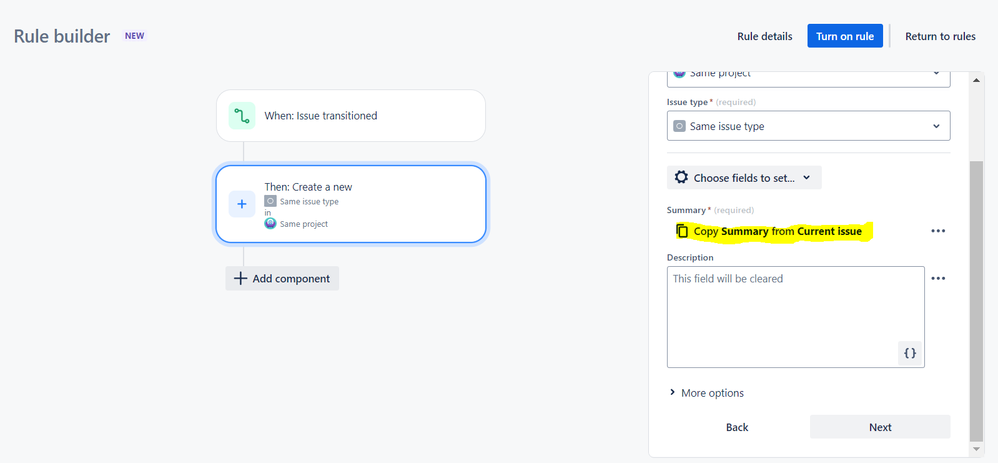Open the Issue type dropdown

tap(808, 126)
